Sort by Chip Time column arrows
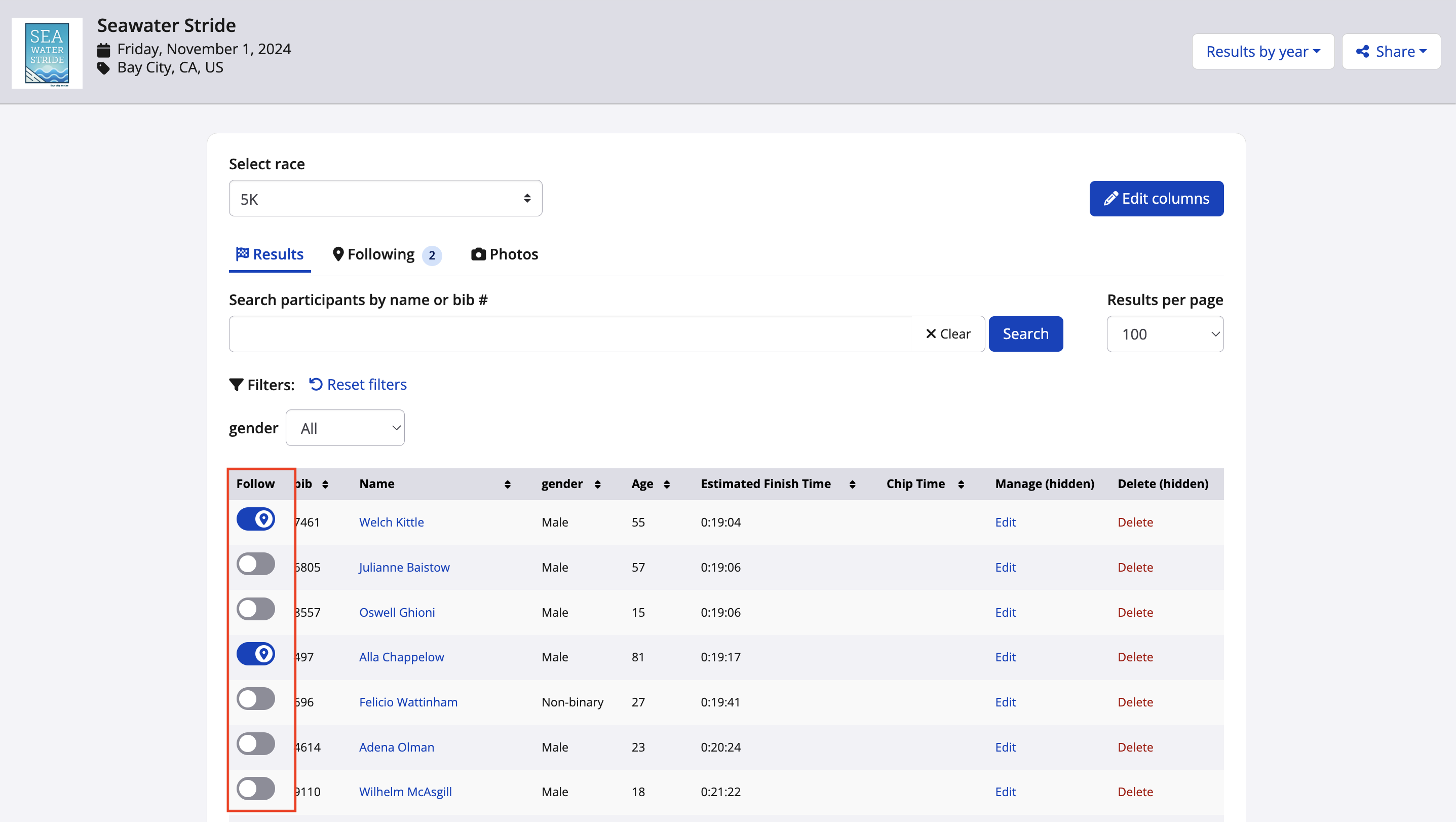 961,484
